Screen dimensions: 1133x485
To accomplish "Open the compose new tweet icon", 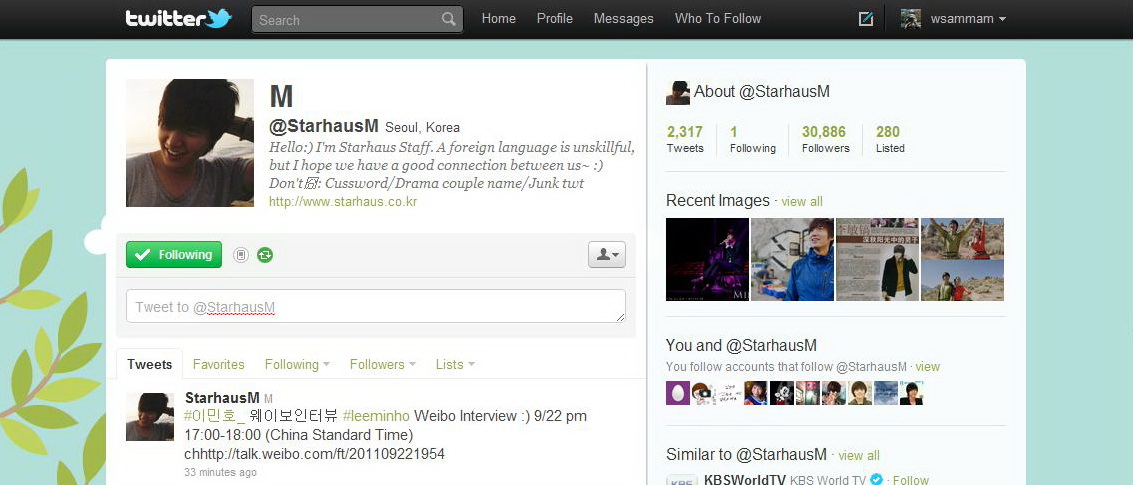I will pyautogui.click(x=866, y=19).
